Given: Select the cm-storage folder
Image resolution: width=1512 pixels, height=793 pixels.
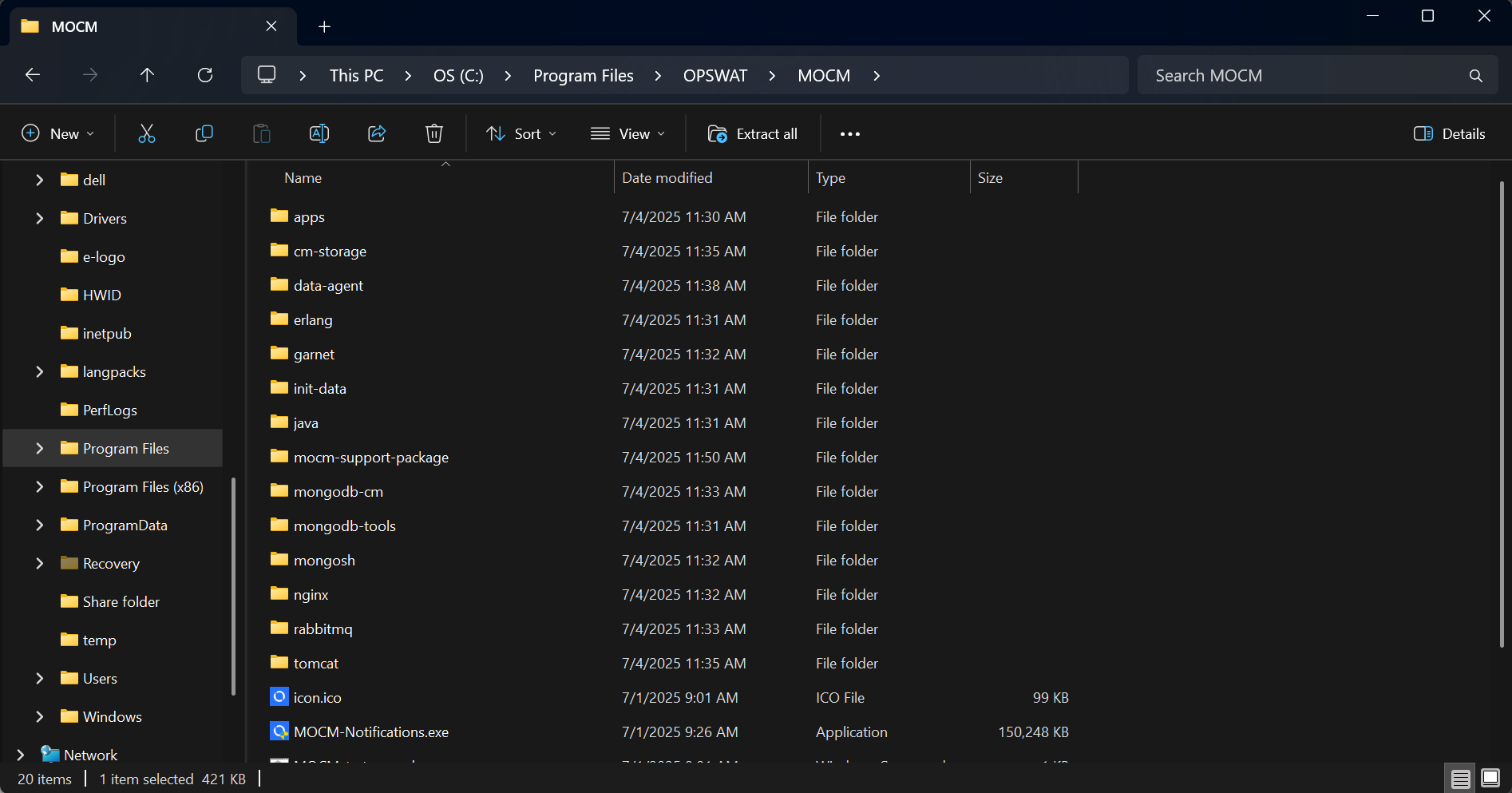Looking at the screenshot, I should 330,251.
